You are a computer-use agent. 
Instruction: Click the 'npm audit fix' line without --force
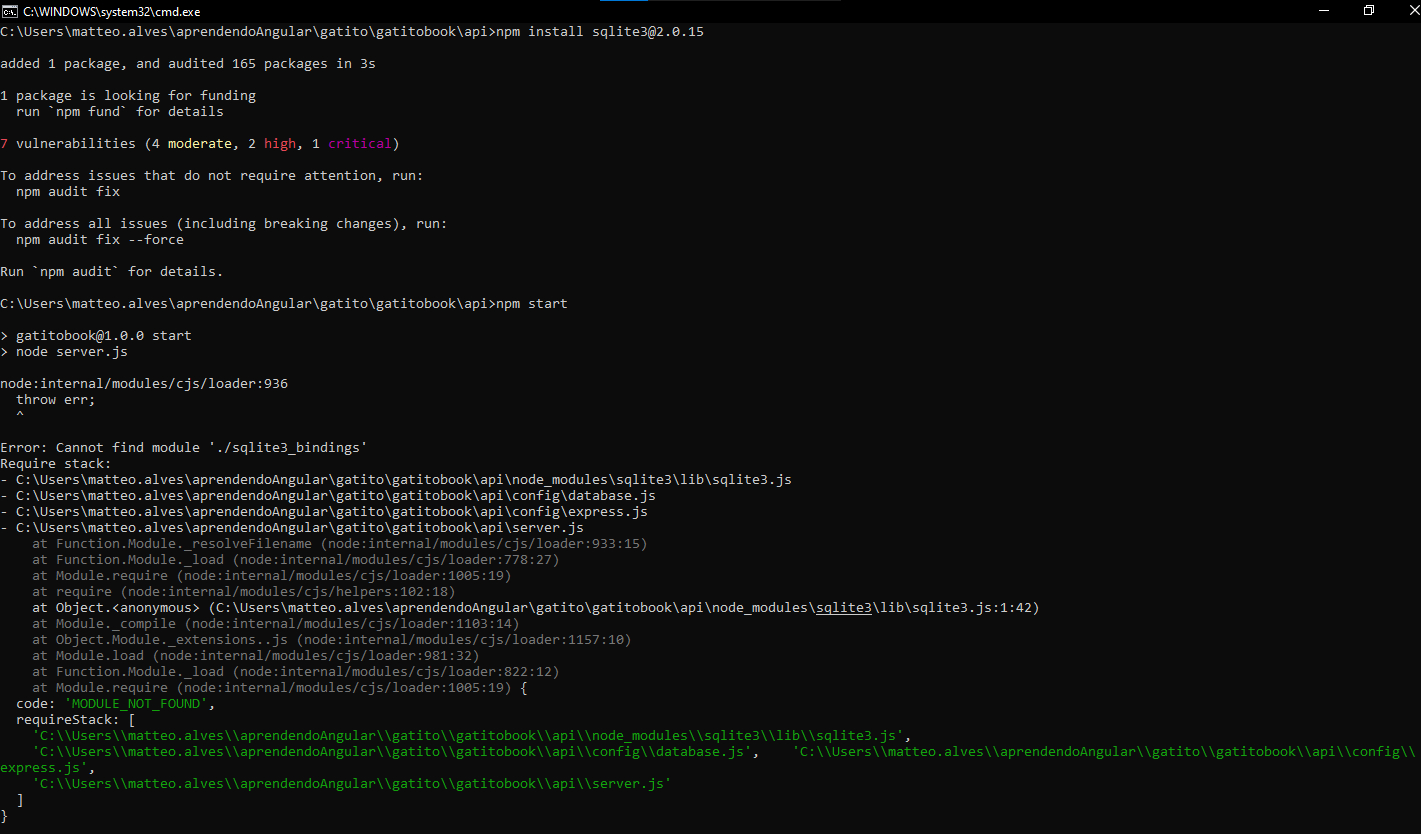(x=68, y=192)
